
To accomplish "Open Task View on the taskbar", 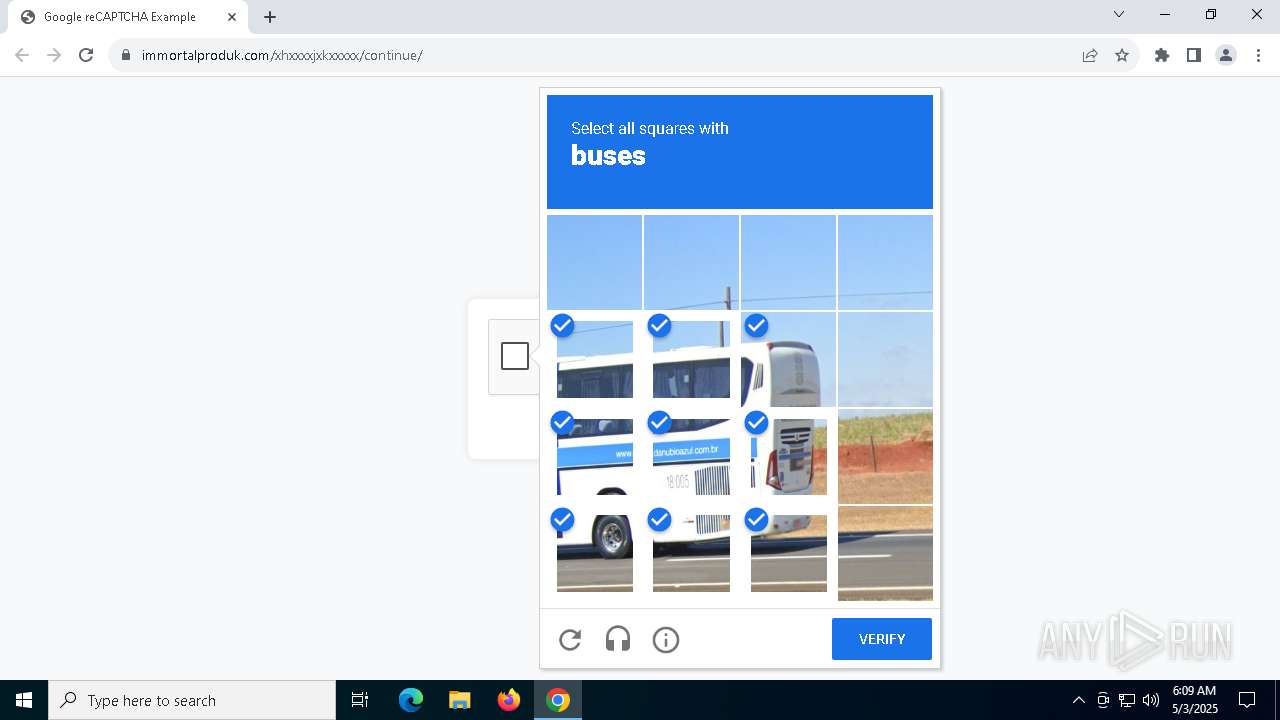I will pyautogui.click(x=360, y=700).
